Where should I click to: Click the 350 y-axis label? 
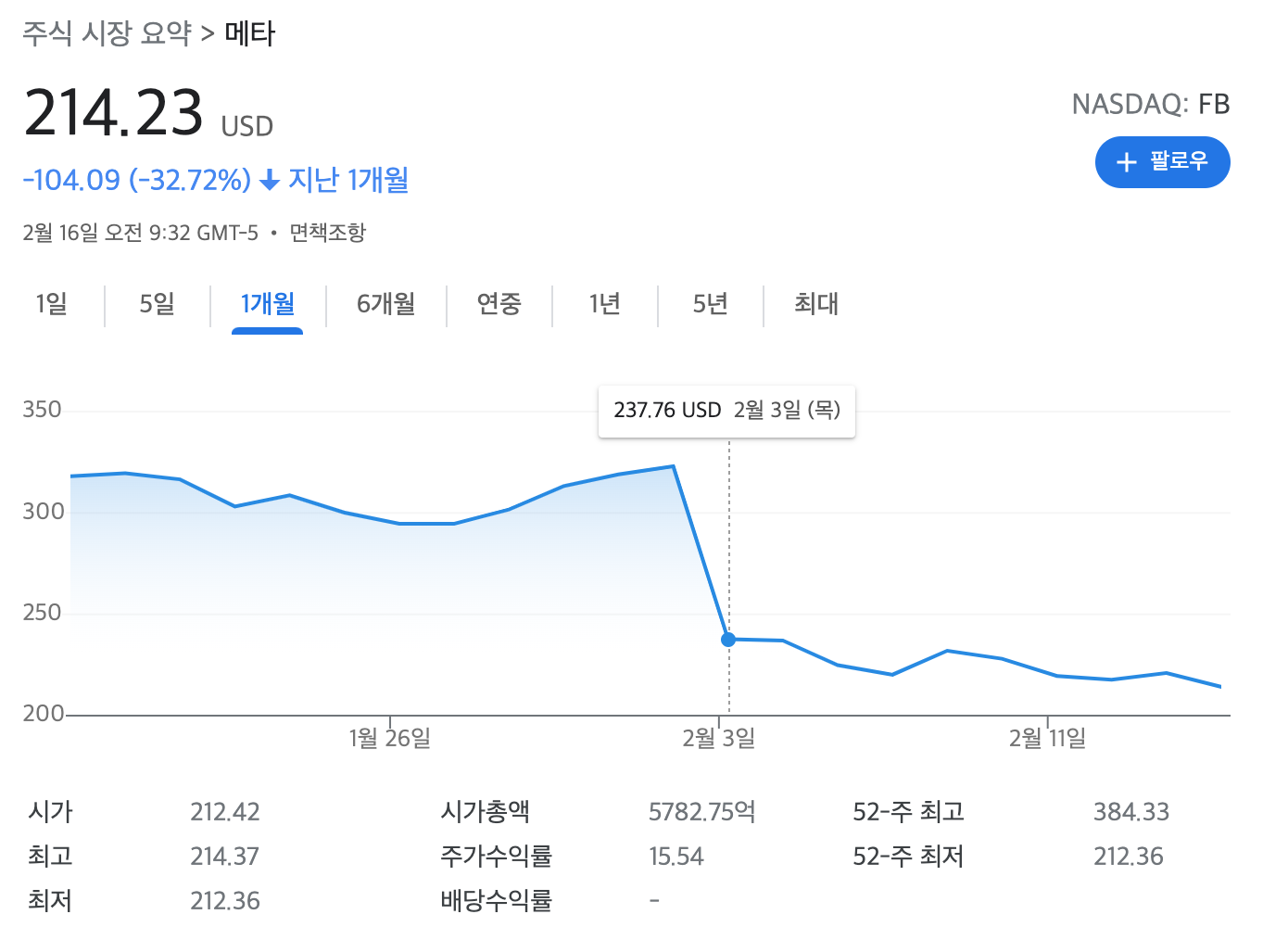click(x=42, y=410)
